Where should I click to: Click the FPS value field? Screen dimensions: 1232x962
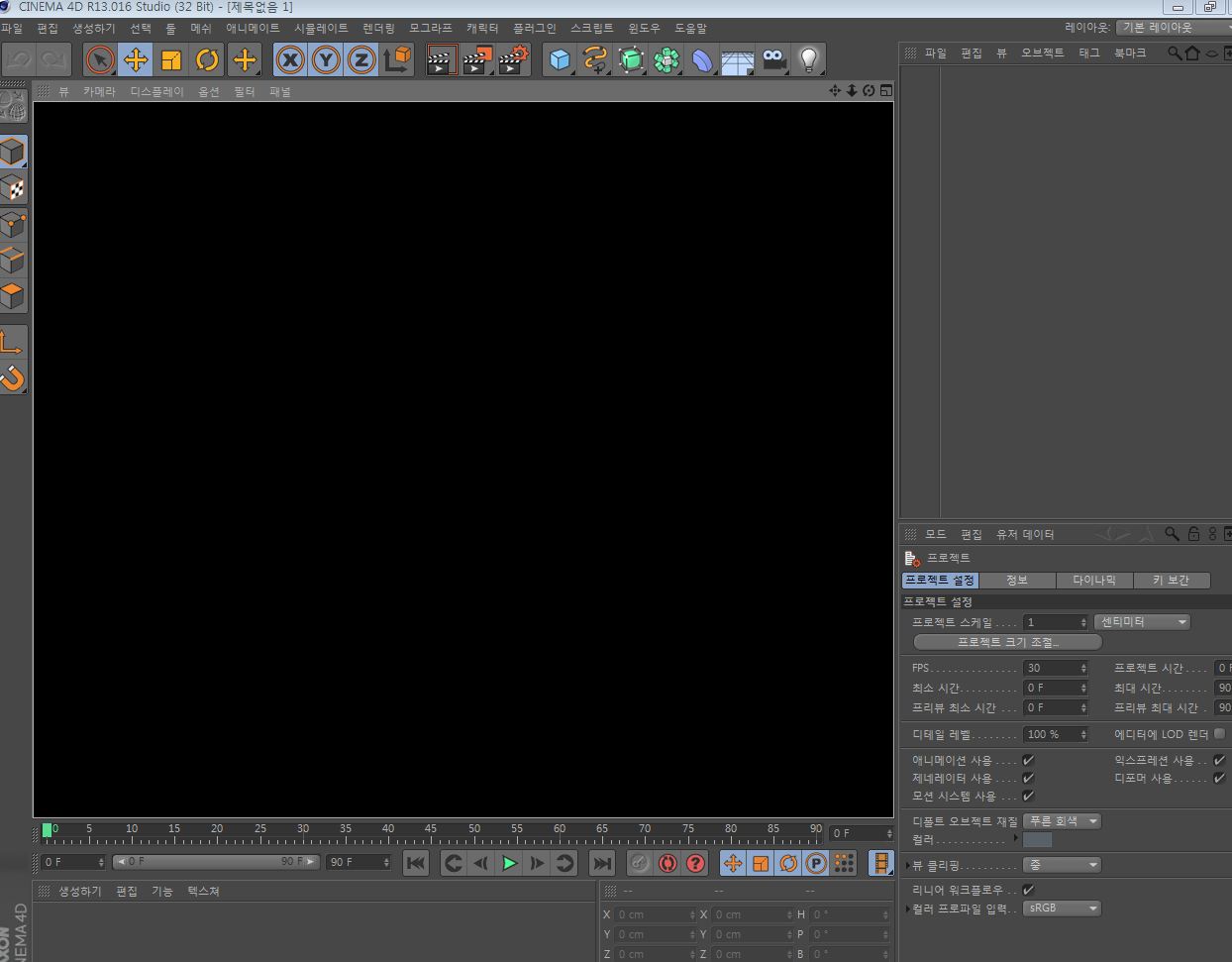coord(1056,668)
